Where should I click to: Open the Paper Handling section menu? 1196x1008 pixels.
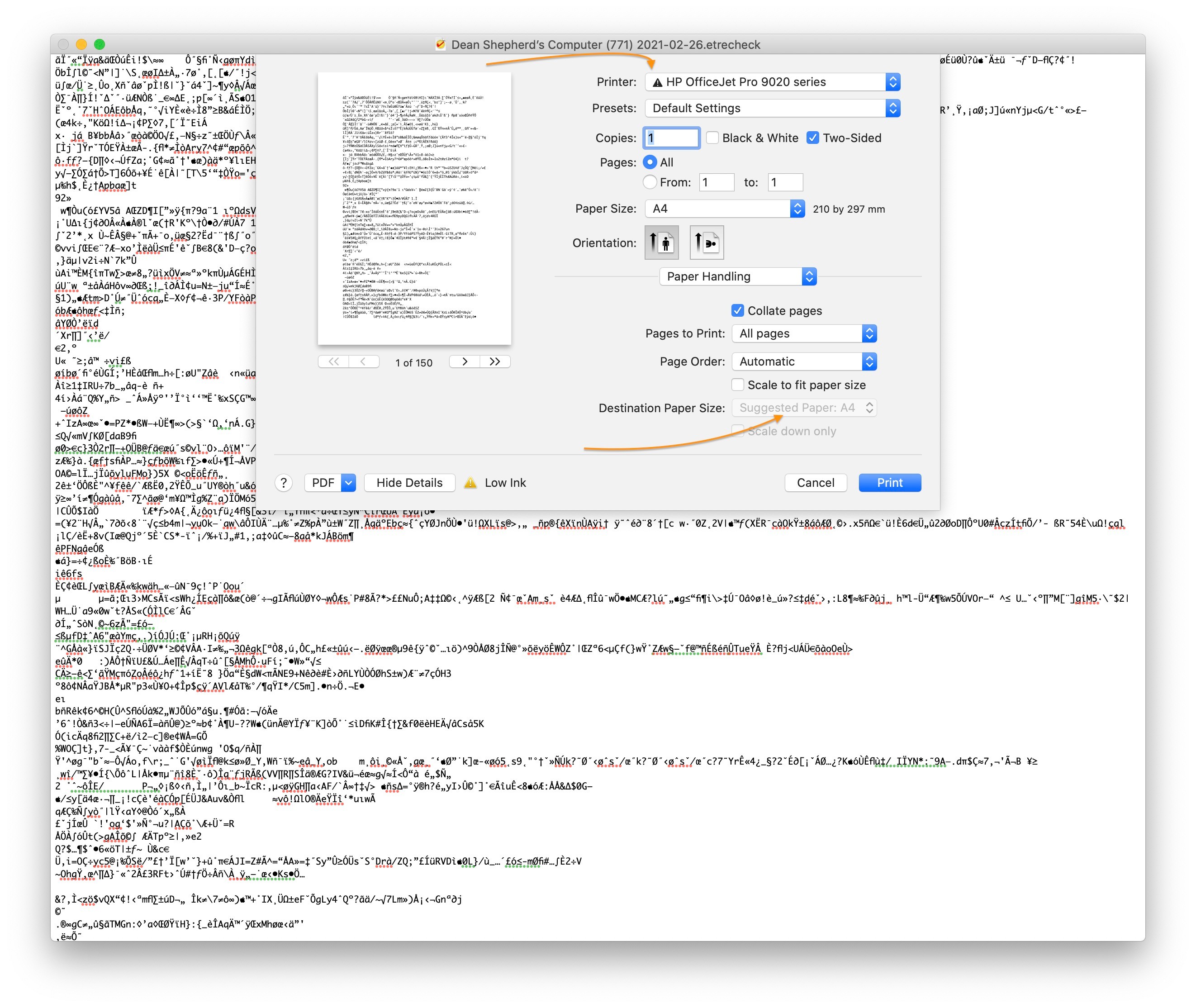pyautogui.click(x=737, y=276)
